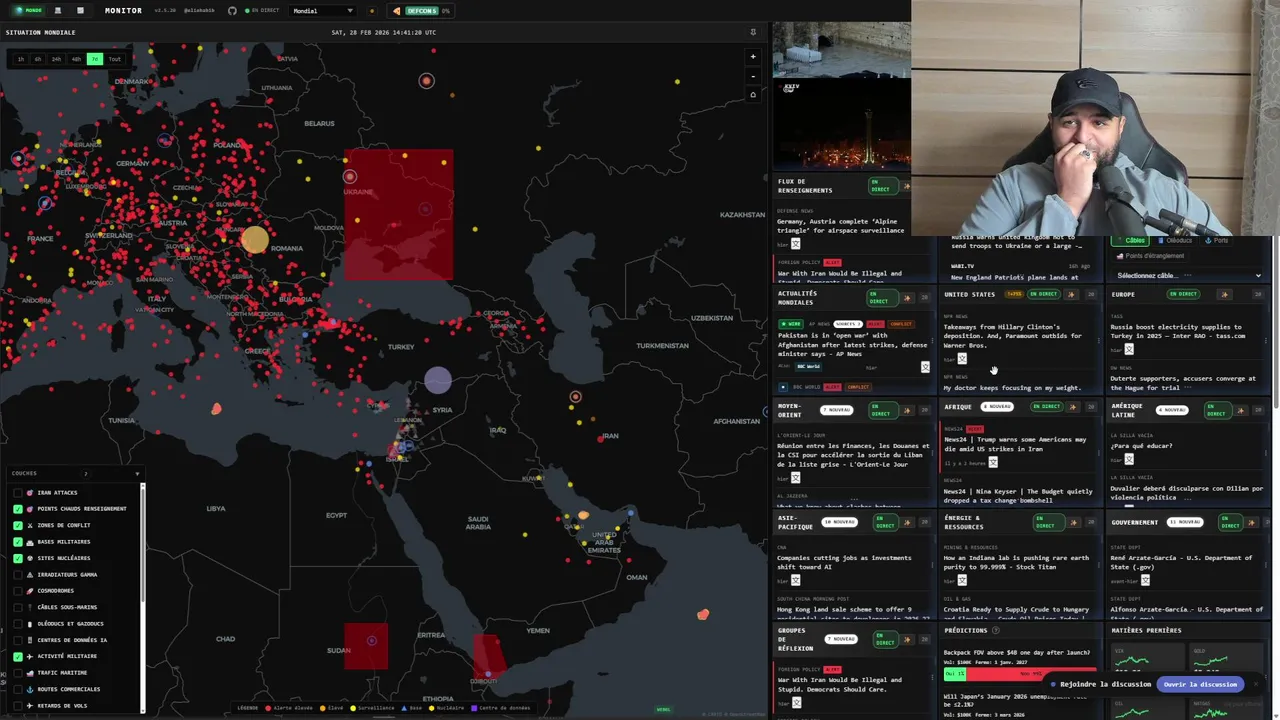Screen dimensions: 1280x720
Task: Open the Pakistan open war AP News headline
Action: pyautogui.click(x=853, y=345)
